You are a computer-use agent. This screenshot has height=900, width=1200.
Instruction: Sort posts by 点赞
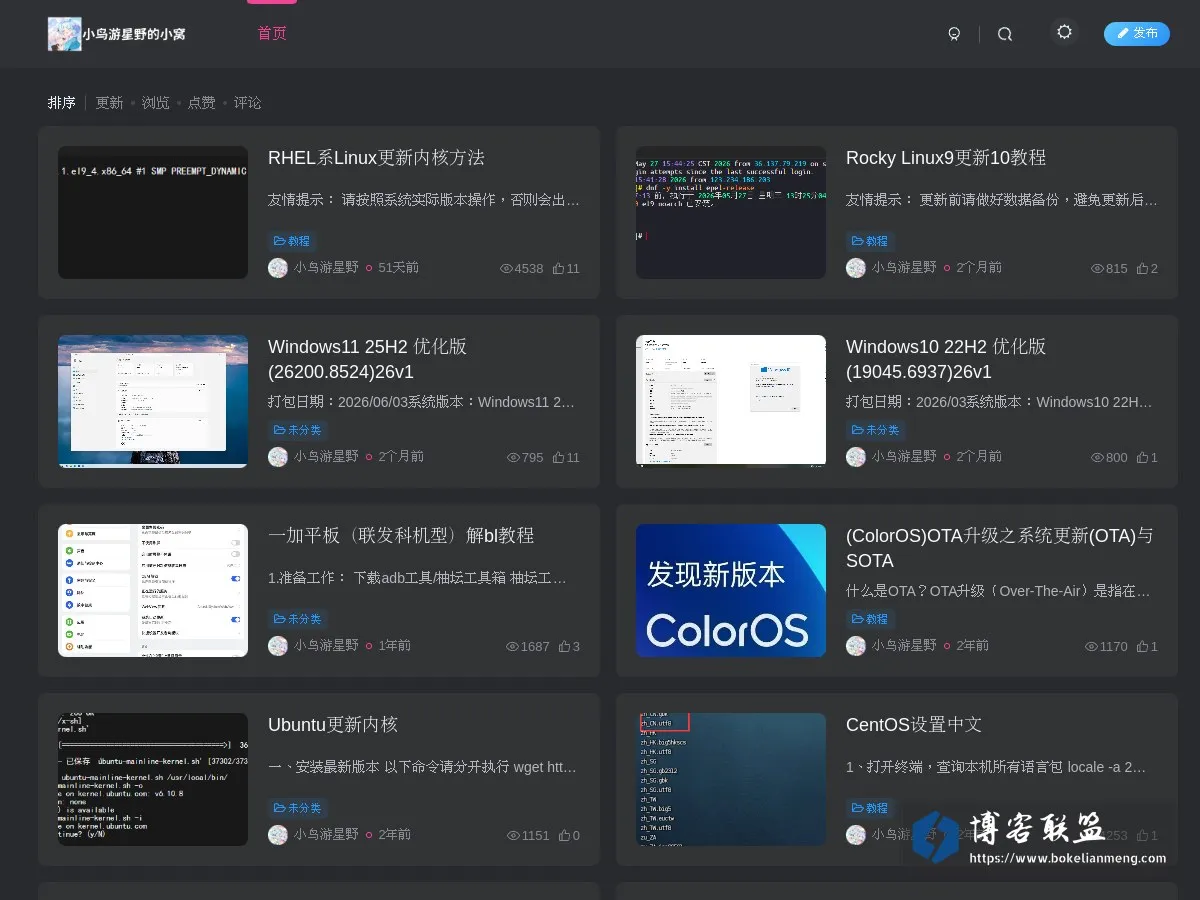coord(201,103)
